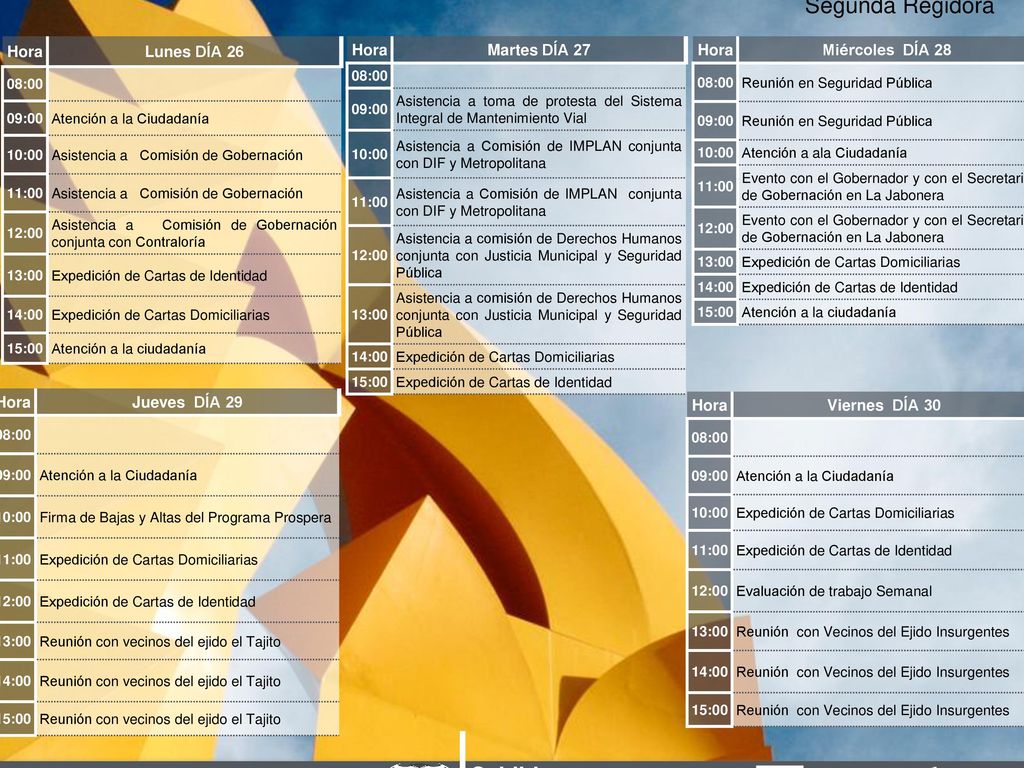Image resolution: width=1024 pixels, height=768 pixels.
Task: Select Lunes 13:00 "Expedición de Cartas de Identidad"
Action: pyautogui.click(x=195, y=276)
